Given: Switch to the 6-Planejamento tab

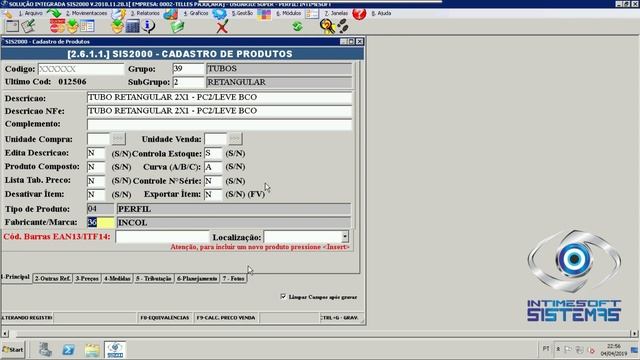Looking at the screenshot, I should pos(197,278).
